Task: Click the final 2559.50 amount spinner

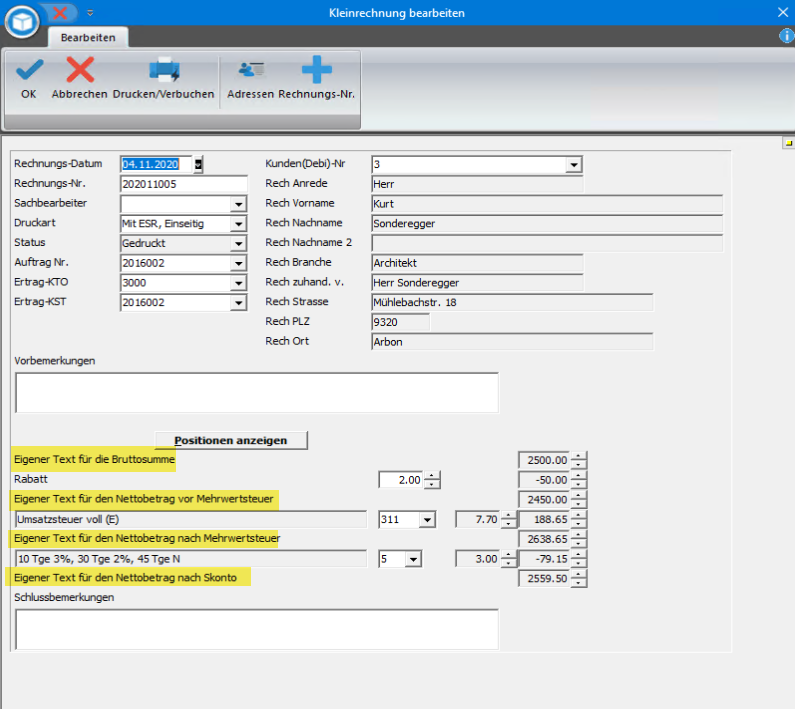Action: pyautogui.click(x=579, y=578)
